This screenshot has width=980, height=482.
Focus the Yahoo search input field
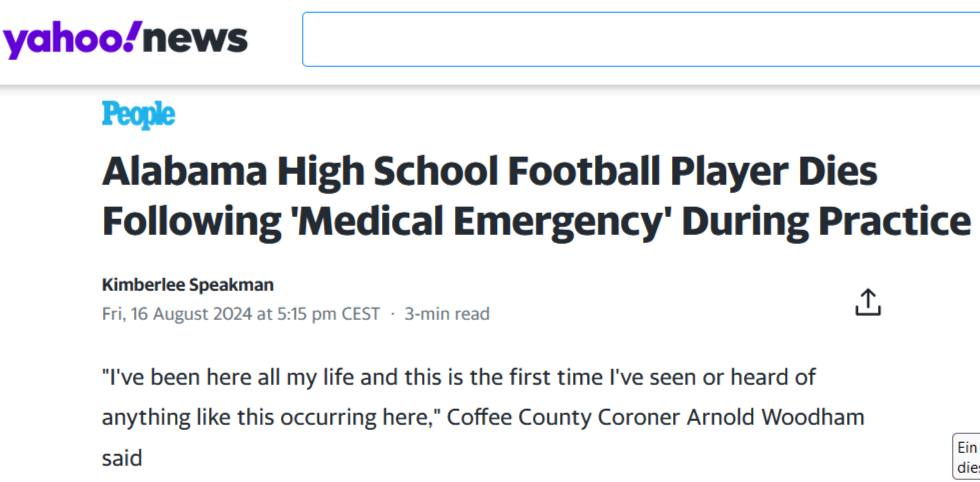click(641, 39)
